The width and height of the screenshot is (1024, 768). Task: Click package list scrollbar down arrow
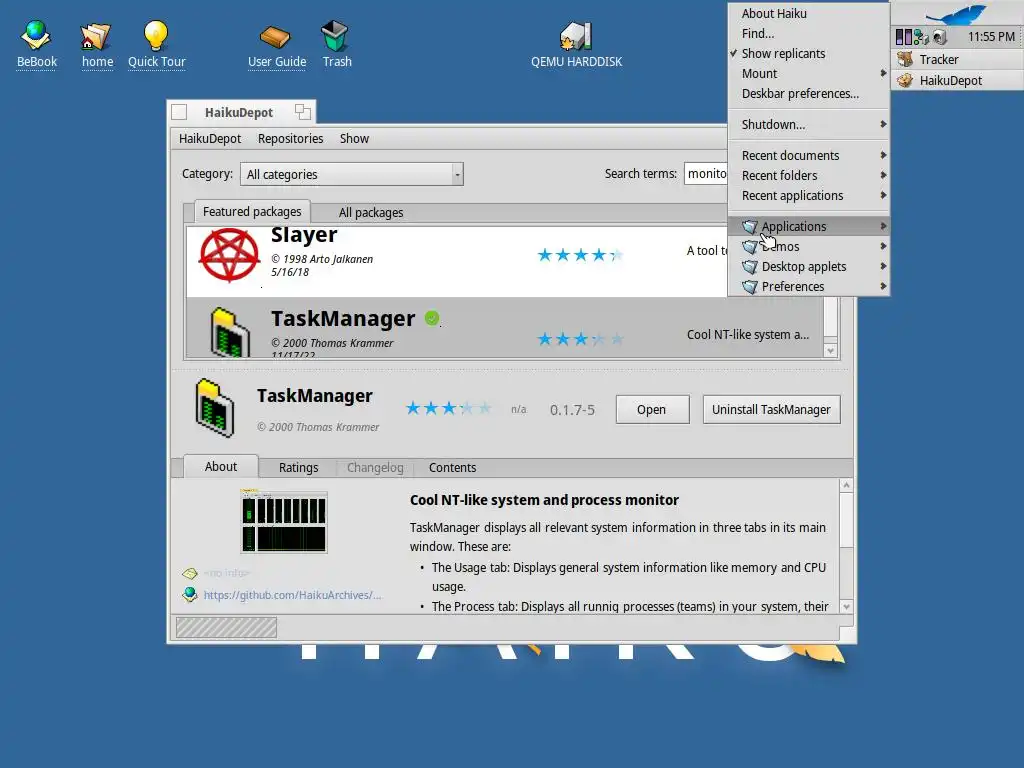pos(830,351)
